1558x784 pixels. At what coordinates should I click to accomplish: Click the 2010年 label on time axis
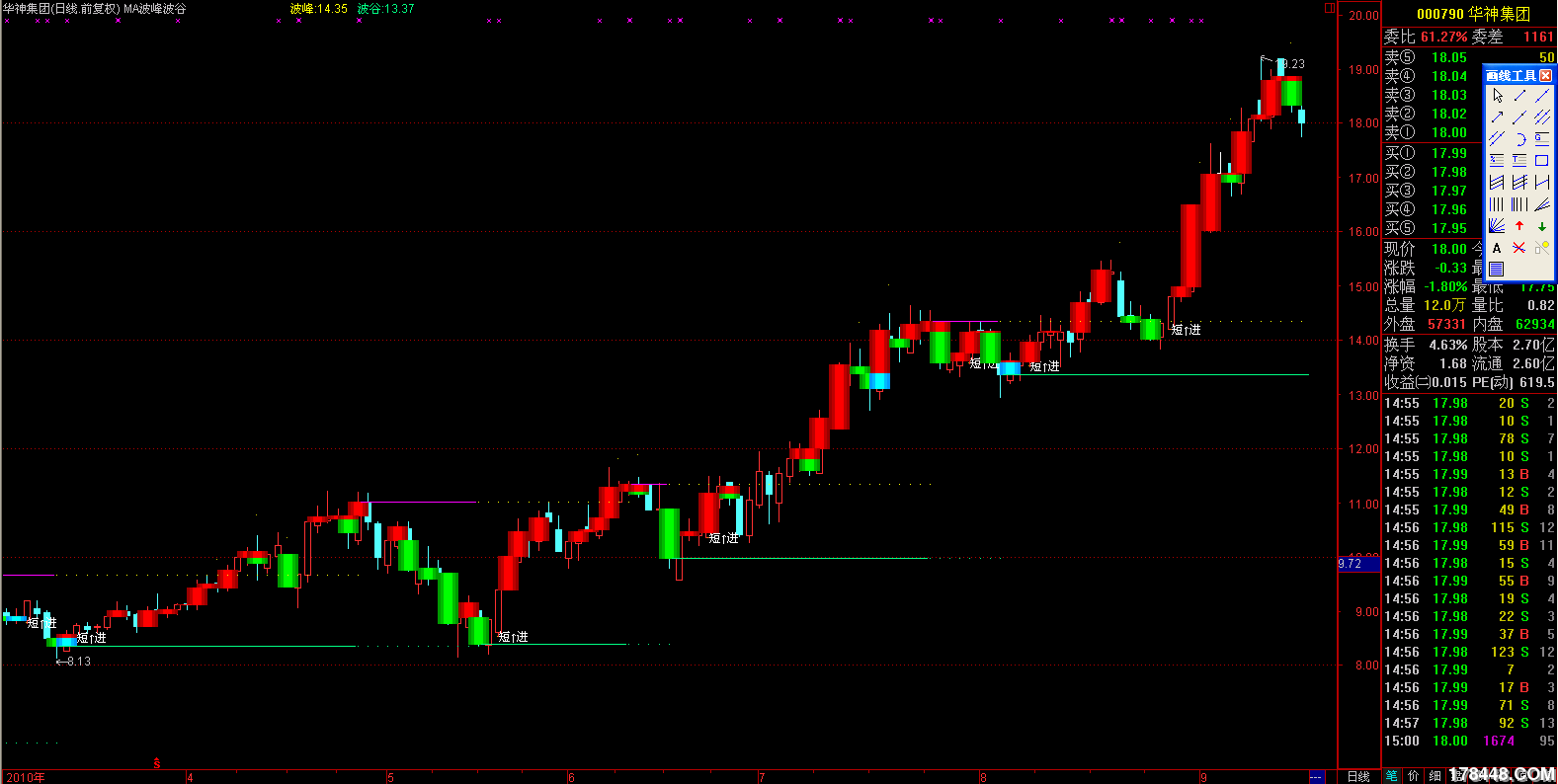click(26, 778)
